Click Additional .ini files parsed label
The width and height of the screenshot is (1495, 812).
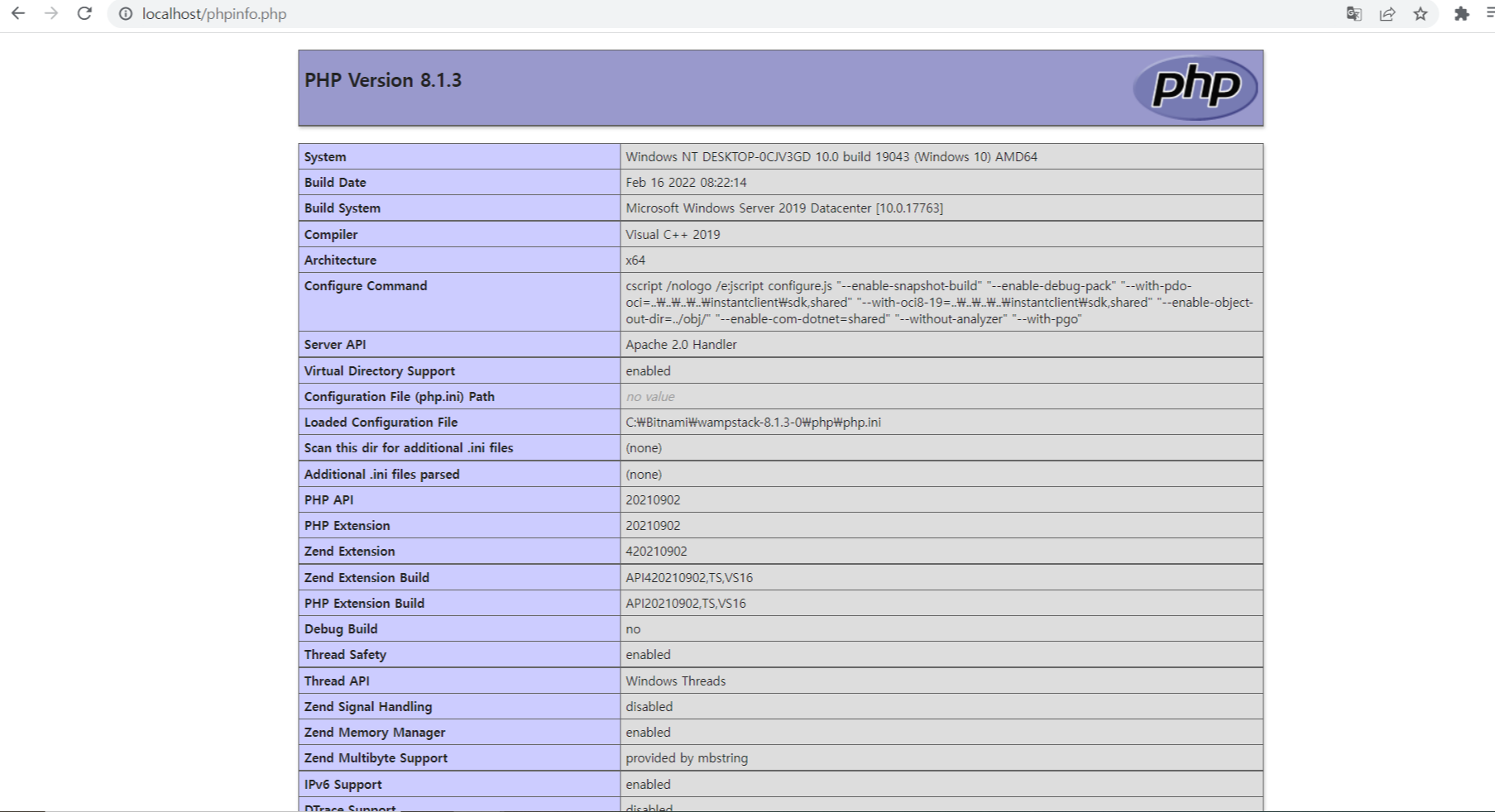point(381,475)
